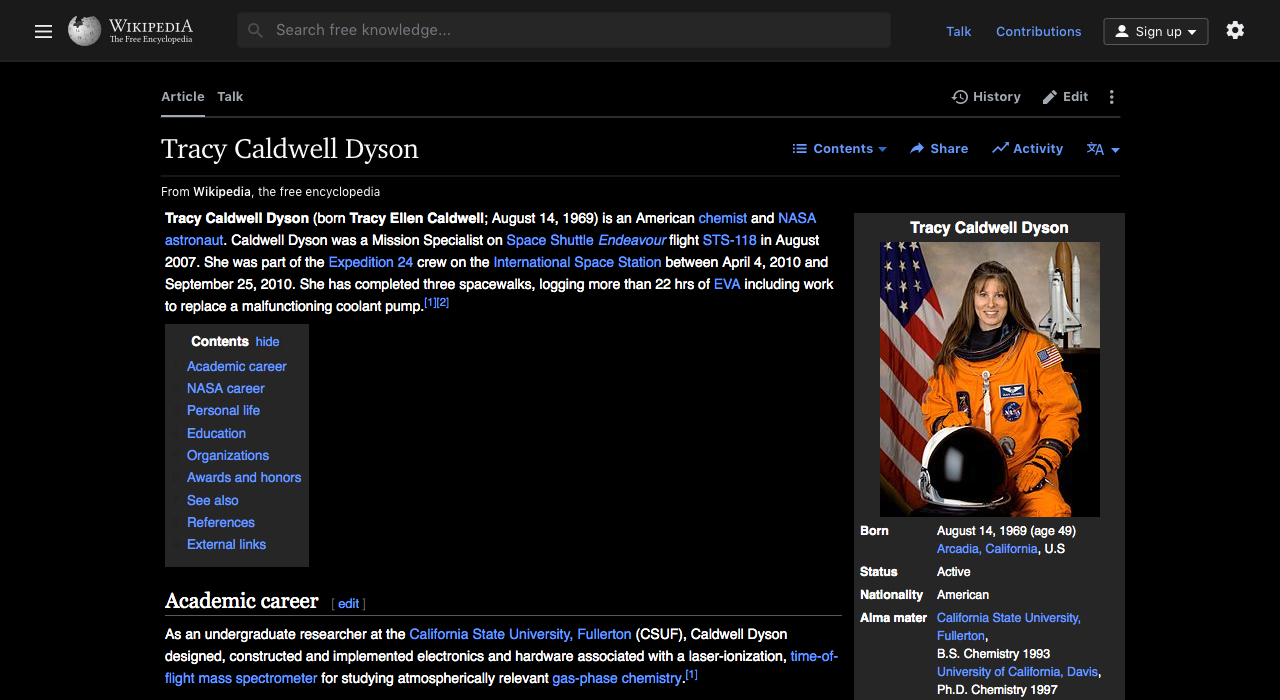Image resolution: width=1280 pixels, height=700 pixels.
Task: Click the edit link beside Academic career
Action: coord(348,603)
